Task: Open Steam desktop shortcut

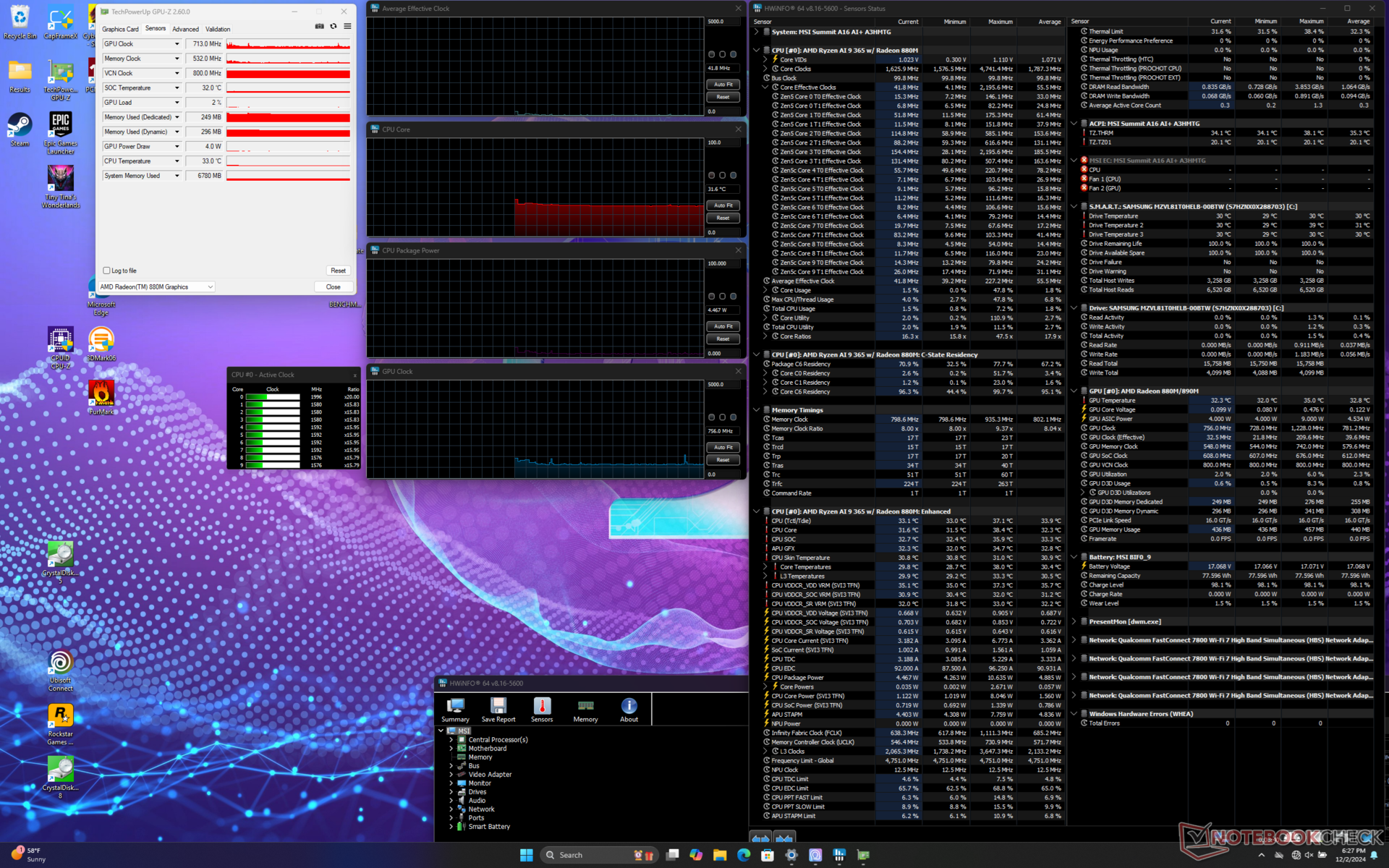Action: (20, 130)
